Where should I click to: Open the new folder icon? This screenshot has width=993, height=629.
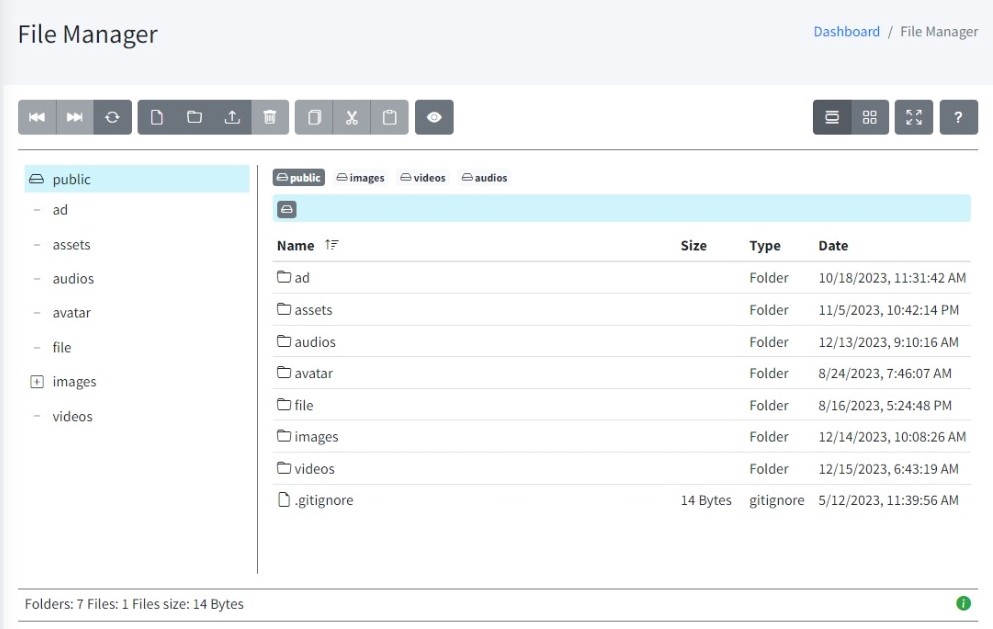click(x=192, y=117)
